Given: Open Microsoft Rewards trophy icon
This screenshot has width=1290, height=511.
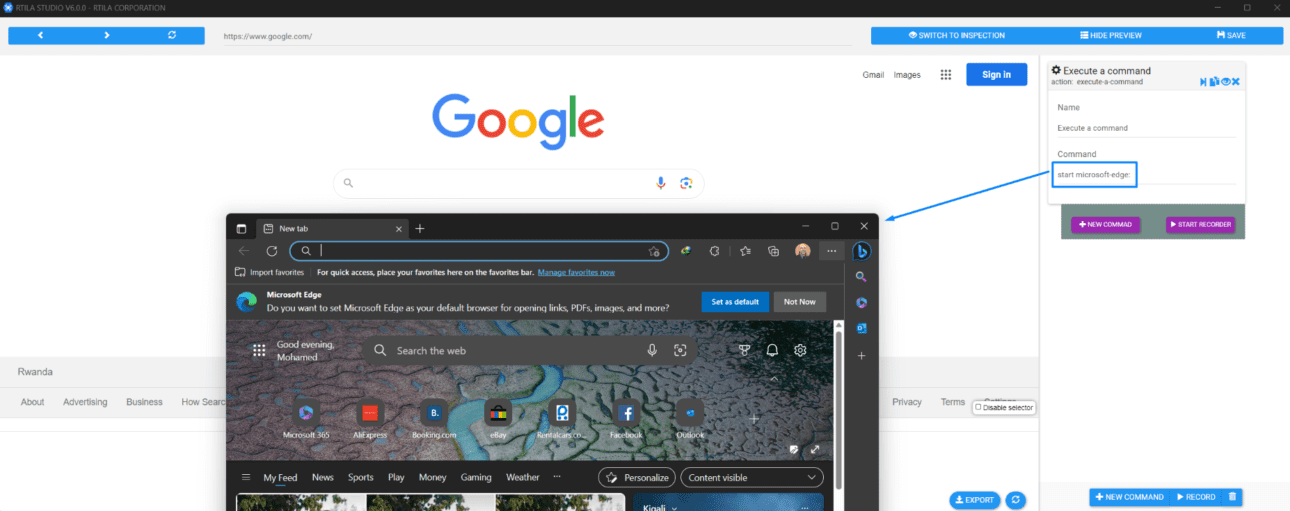Looking at the screenshot, I should [x=744, y=350].
